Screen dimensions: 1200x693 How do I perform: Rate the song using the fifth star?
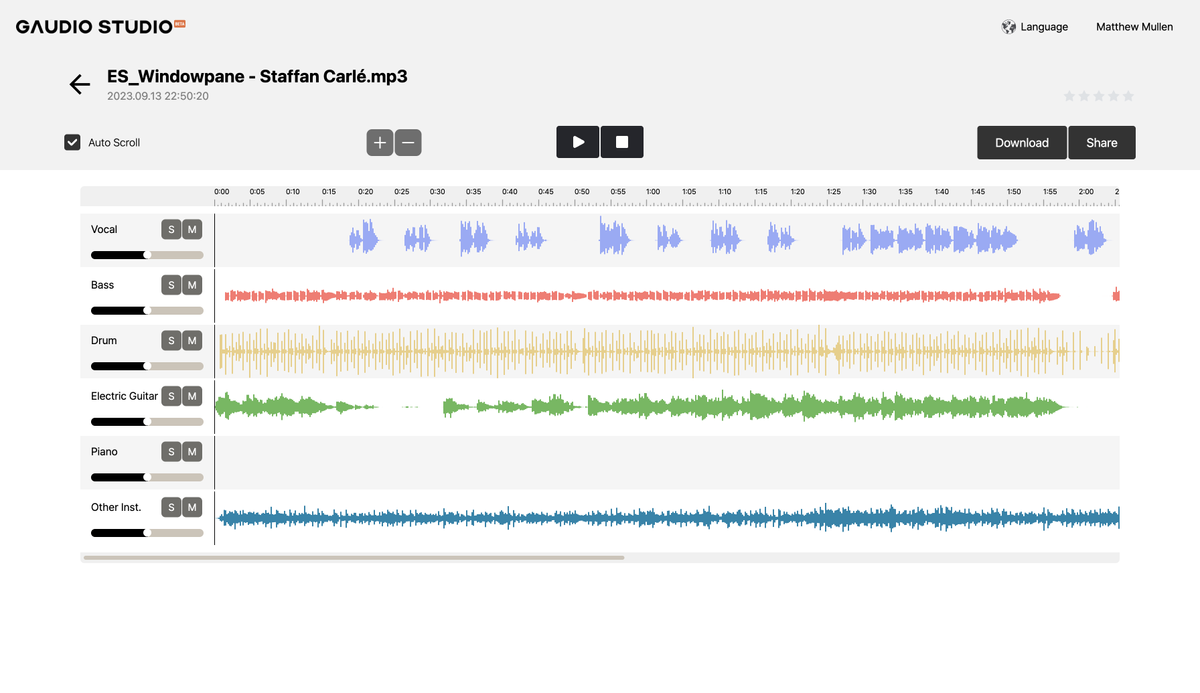1127,96
